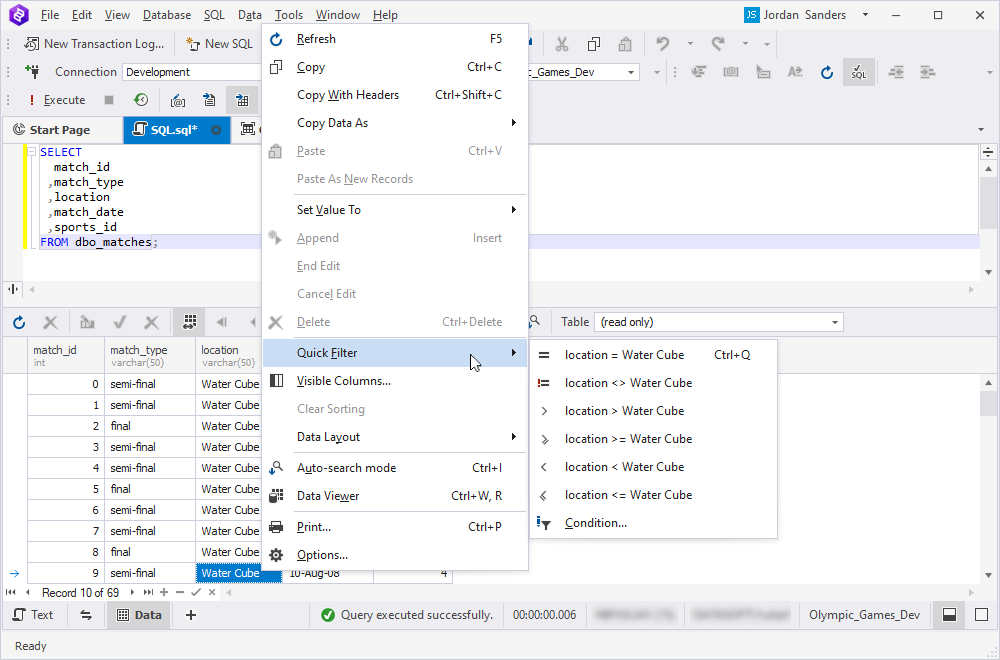Click the Stop execution square icon

[109, 100]
